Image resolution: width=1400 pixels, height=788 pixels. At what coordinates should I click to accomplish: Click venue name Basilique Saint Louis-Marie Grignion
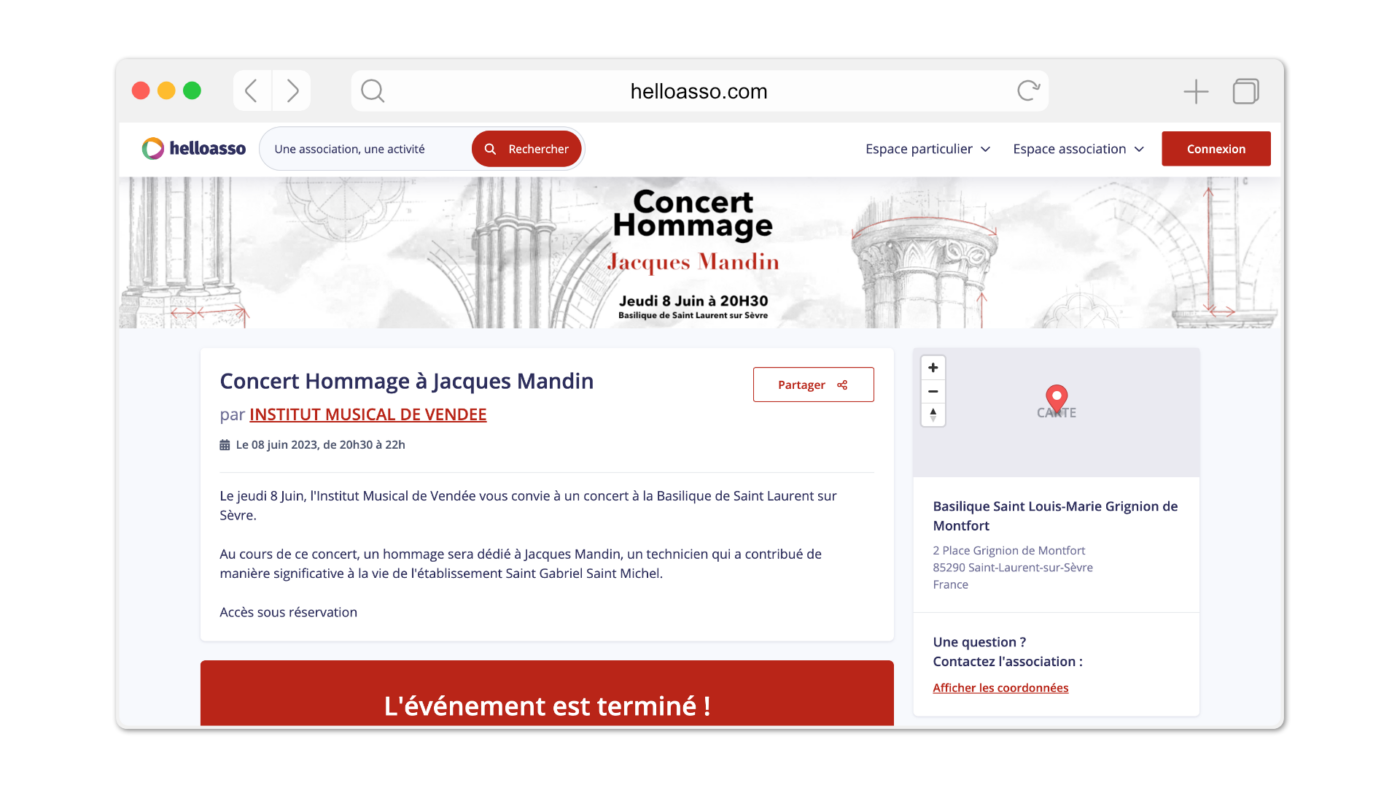point(1055,516)
